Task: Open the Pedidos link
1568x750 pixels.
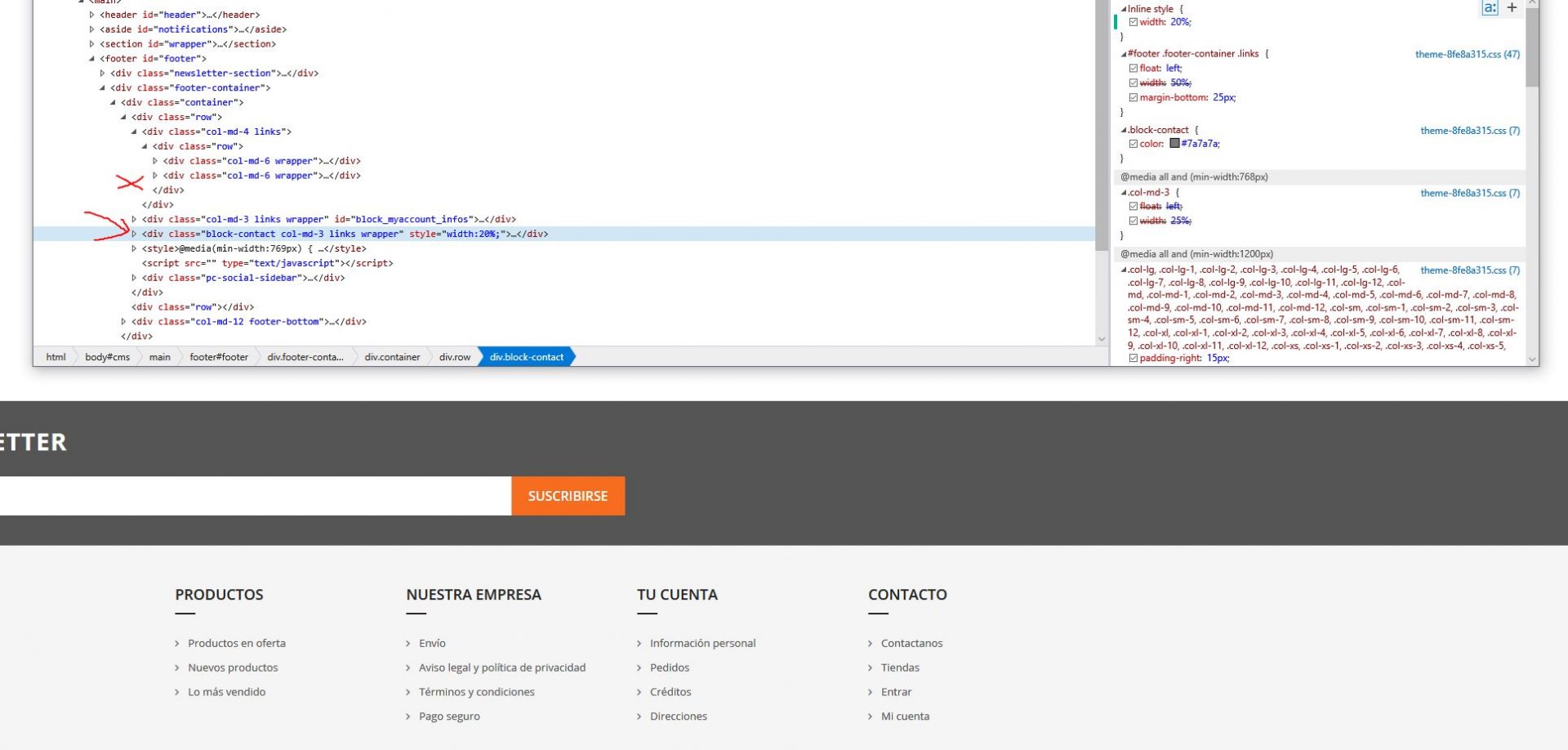Action: coord(670,668)
